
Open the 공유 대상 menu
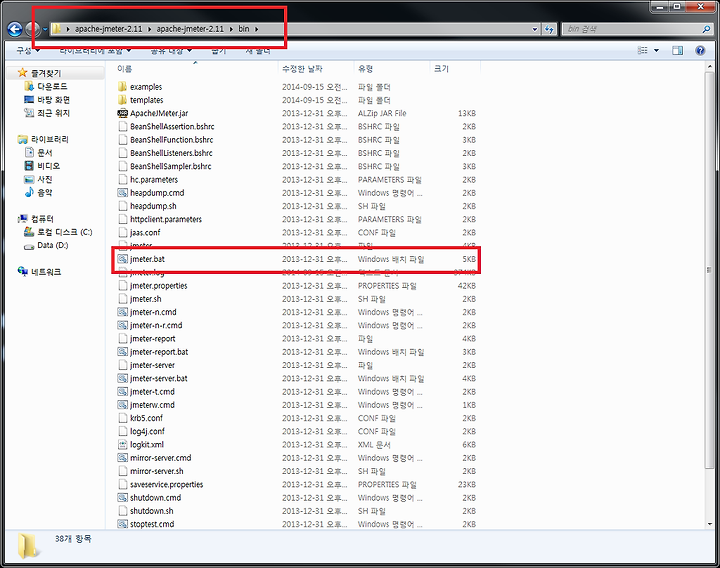171,51
